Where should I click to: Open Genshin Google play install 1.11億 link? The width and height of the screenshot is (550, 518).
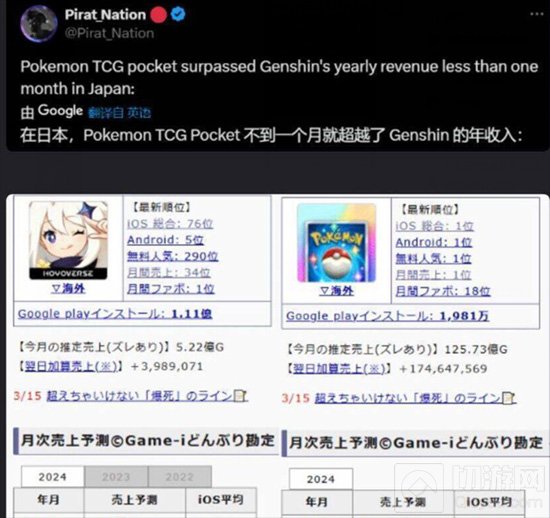pyautogui.click(x=115, y=314)
